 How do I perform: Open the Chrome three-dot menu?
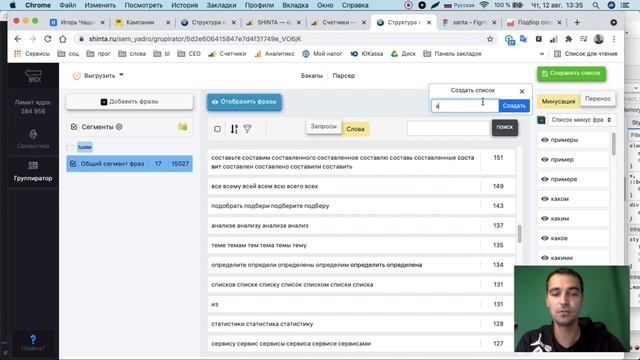coord(614,39)
